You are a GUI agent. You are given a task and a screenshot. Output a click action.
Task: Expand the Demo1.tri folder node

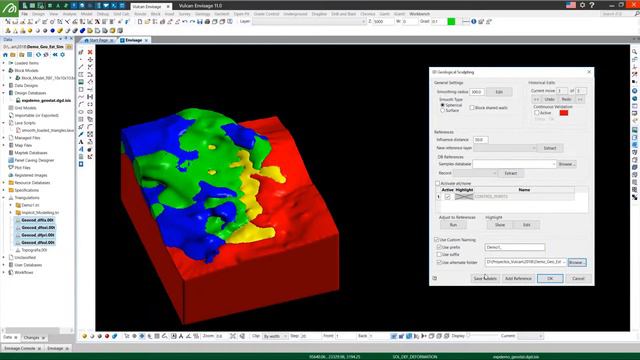(11, 205)
